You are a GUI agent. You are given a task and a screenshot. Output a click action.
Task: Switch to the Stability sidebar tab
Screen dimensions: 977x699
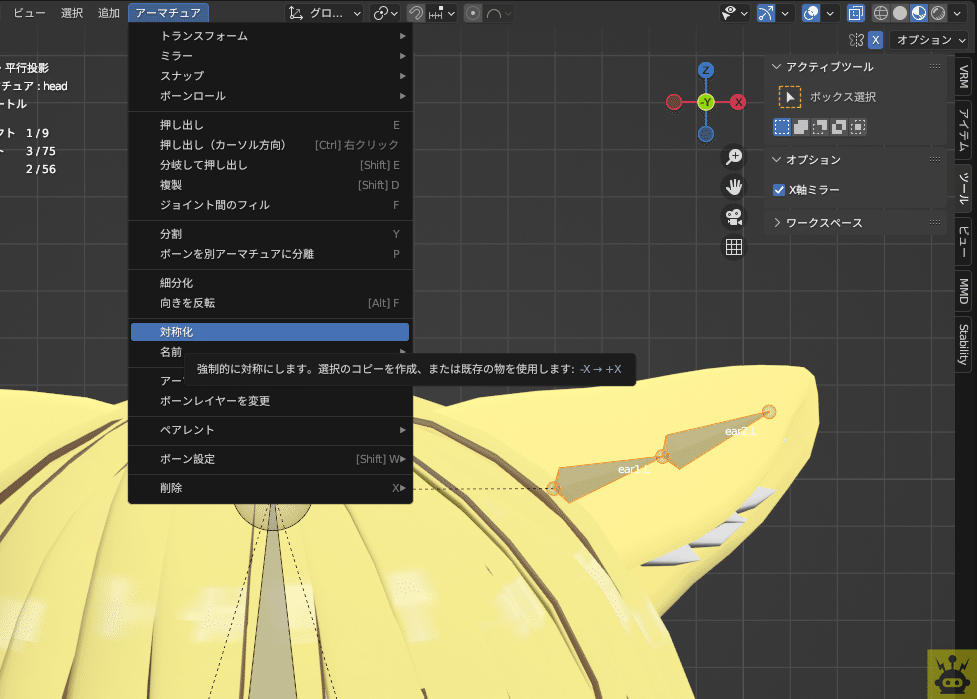coord(964,345)
